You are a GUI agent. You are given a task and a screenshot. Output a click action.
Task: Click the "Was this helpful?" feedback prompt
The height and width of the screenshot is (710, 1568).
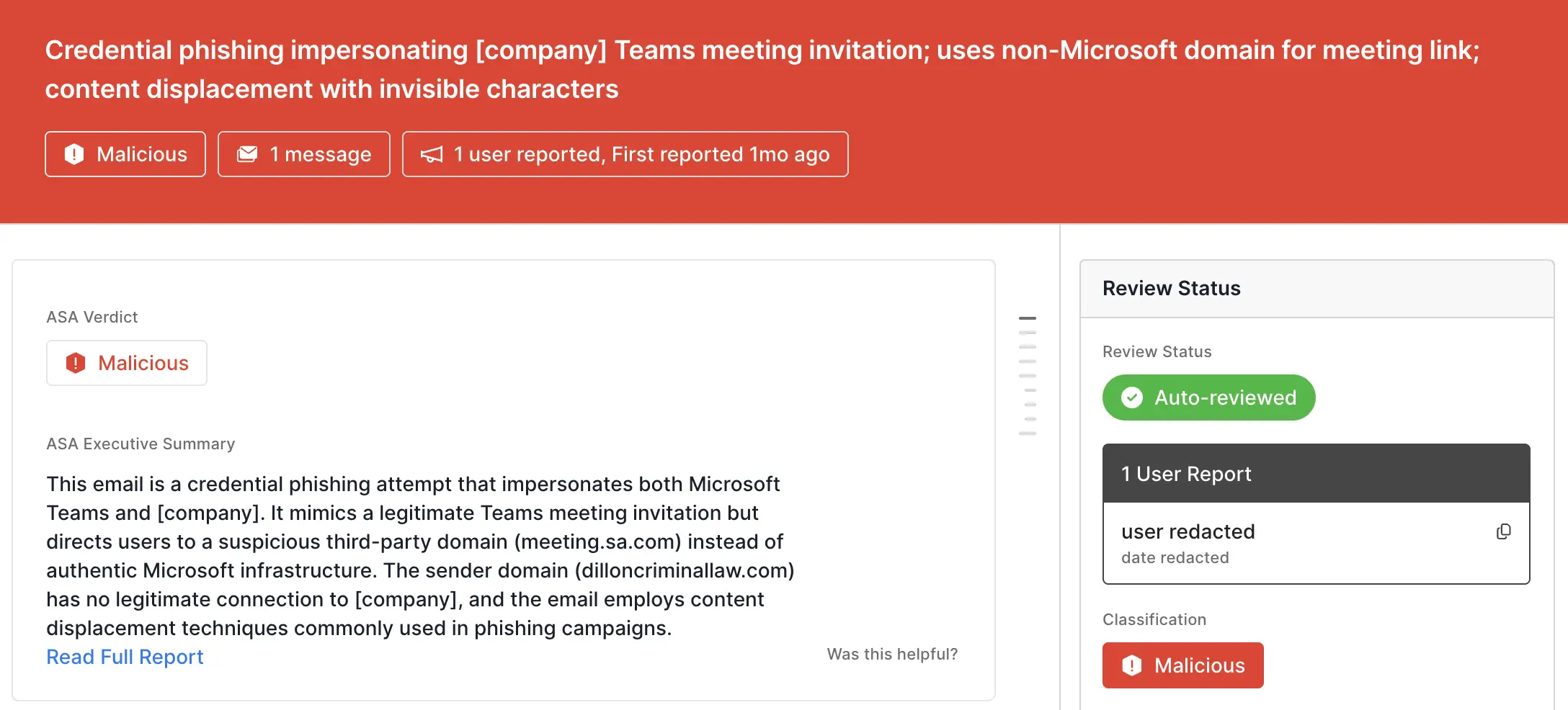pyautogui.click(x=891, y=654)
